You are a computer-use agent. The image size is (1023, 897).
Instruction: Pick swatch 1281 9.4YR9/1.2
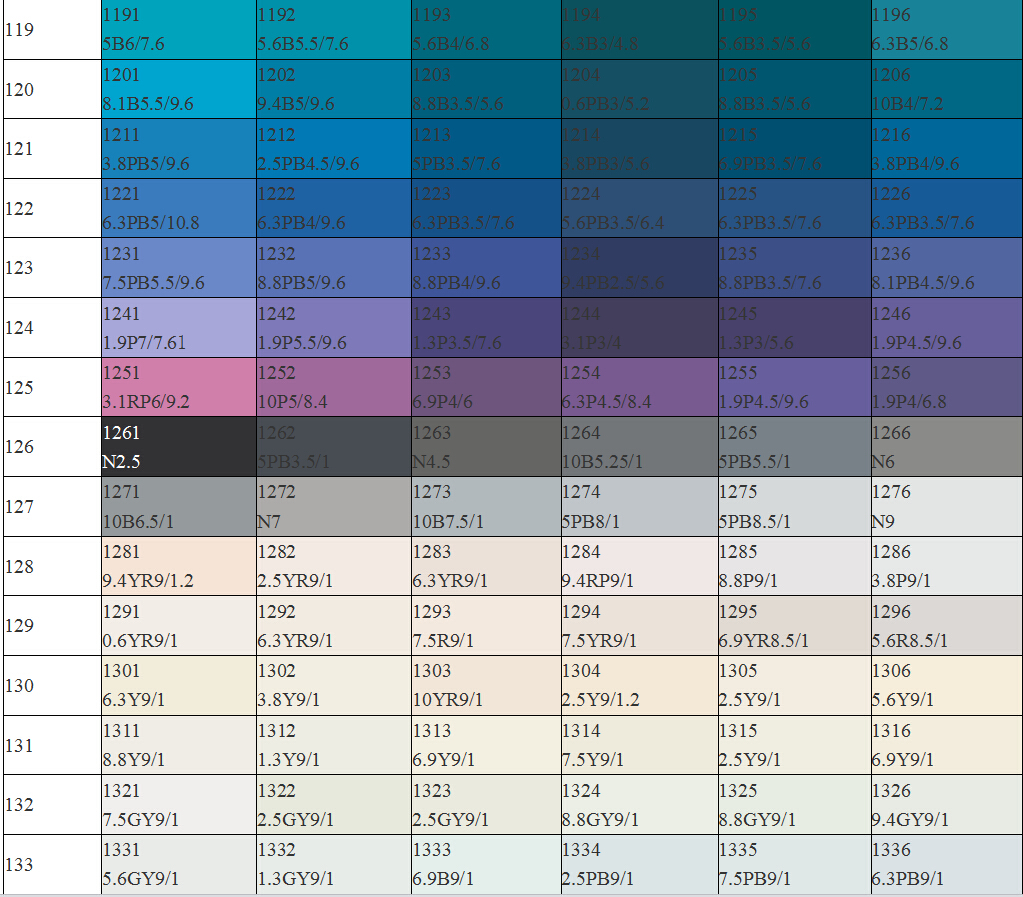(x=179, y=566)
